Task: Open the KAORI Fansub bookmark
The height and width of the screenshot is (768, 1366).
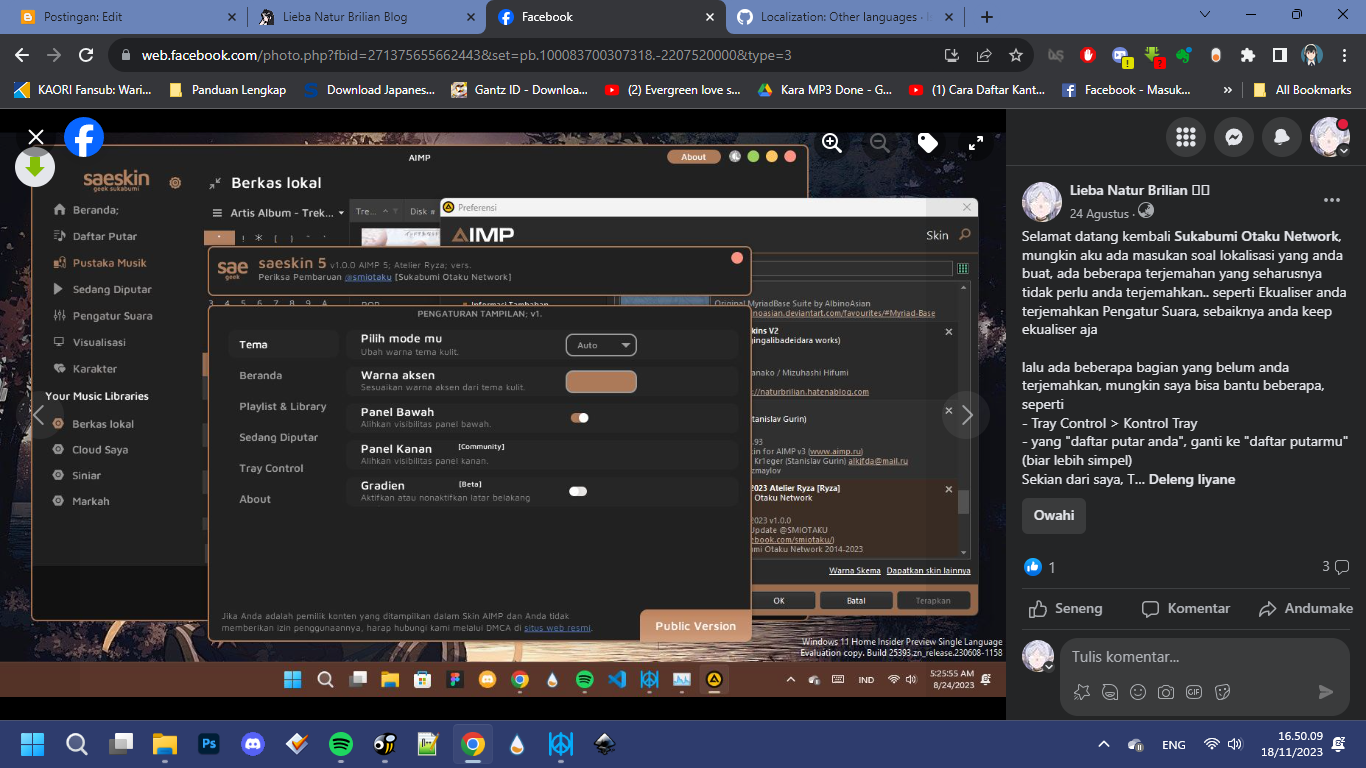Action: pos(83,90)
